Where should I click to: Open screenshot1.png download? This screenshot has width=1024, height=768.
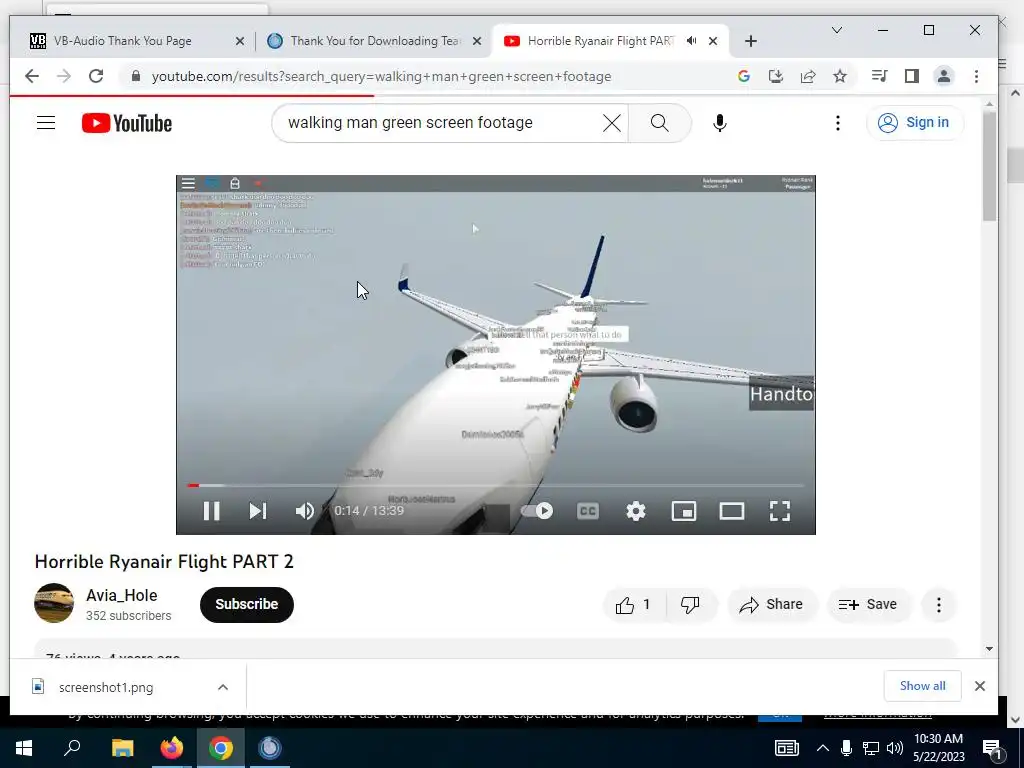[106, 687]
